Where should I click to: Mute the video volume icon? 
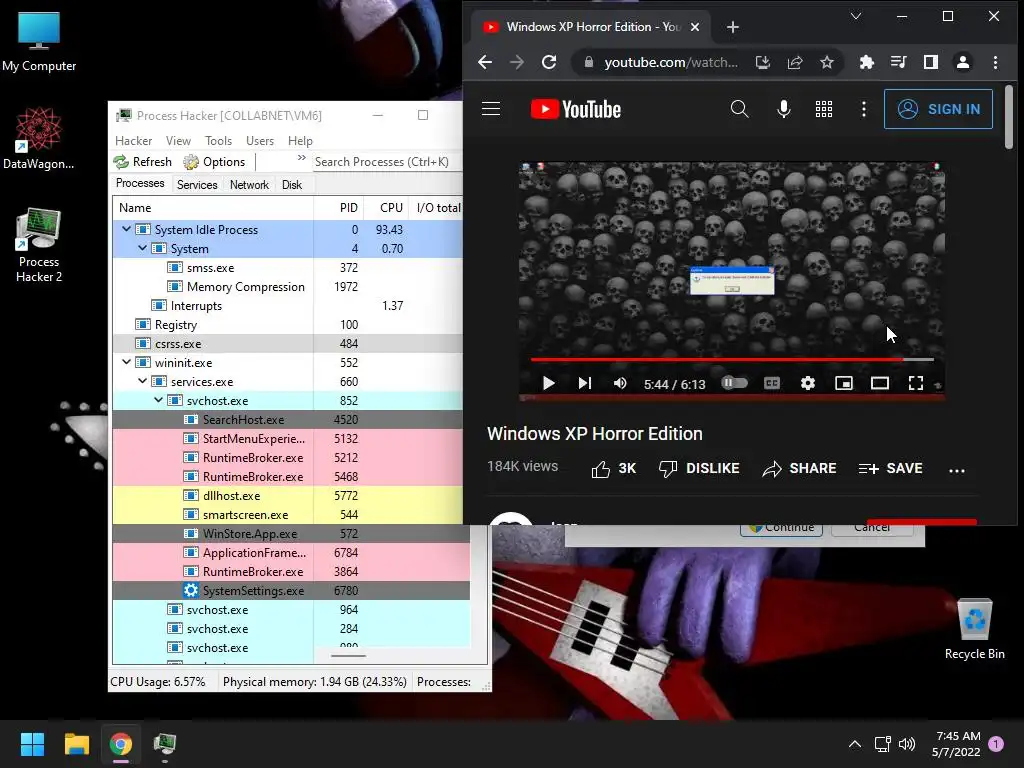(x=620, y=383)
